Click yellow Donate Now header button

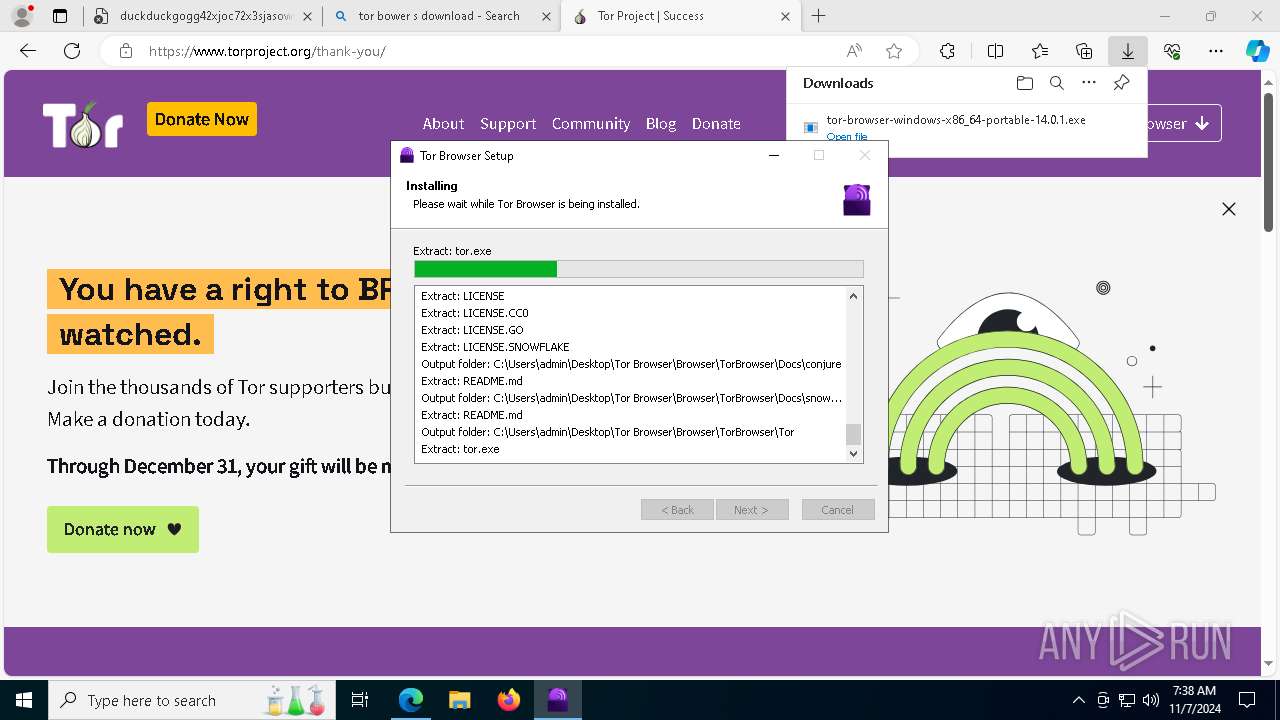point(202,119)
